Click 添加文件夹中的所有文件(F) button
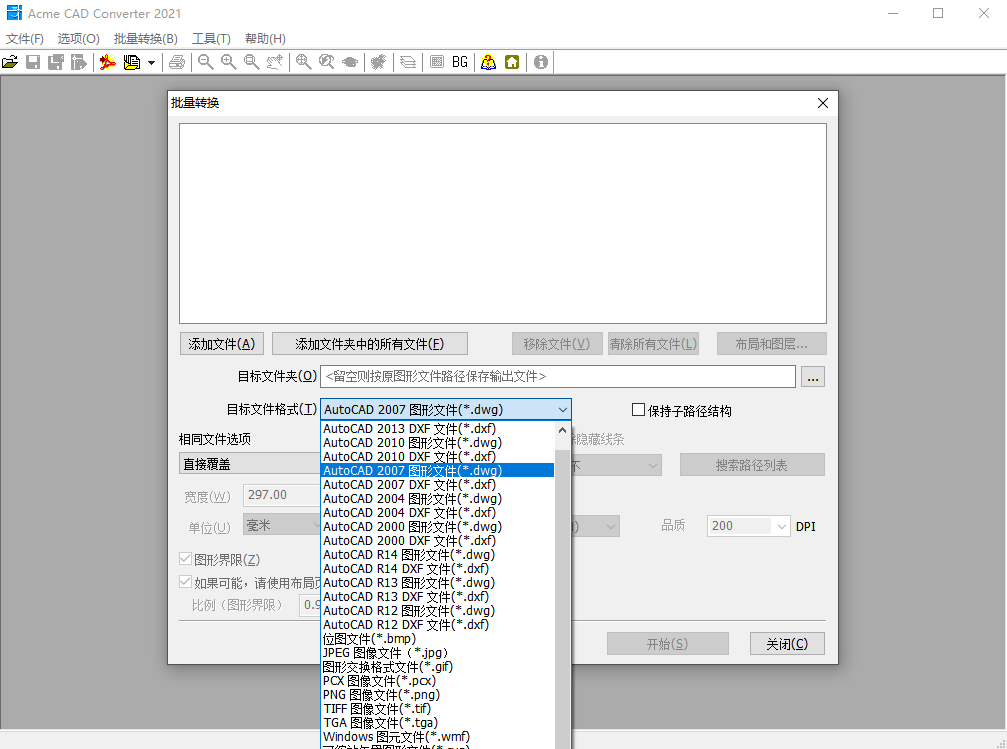1007x749 pixels. click(369, 344)
